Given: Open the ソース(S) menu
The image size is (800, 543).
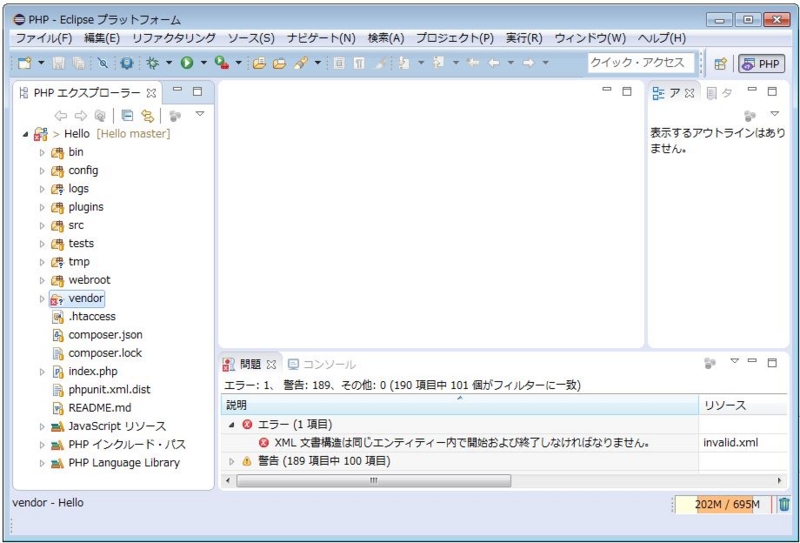Looking at the screenshot, I should click(x=251, y=38).
